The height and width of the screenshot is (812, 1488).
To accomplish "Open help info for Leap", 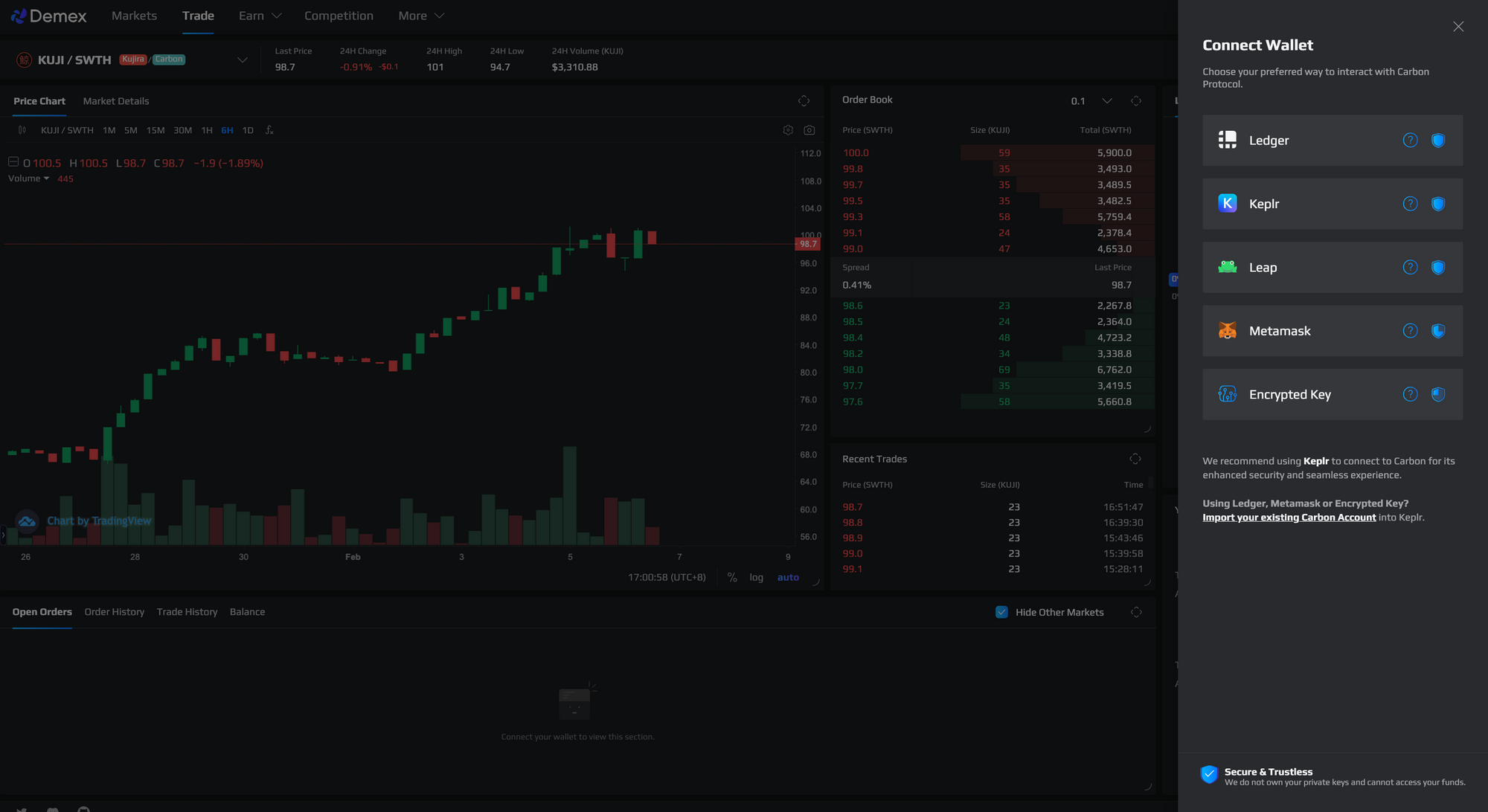I will coord(1410,268).
